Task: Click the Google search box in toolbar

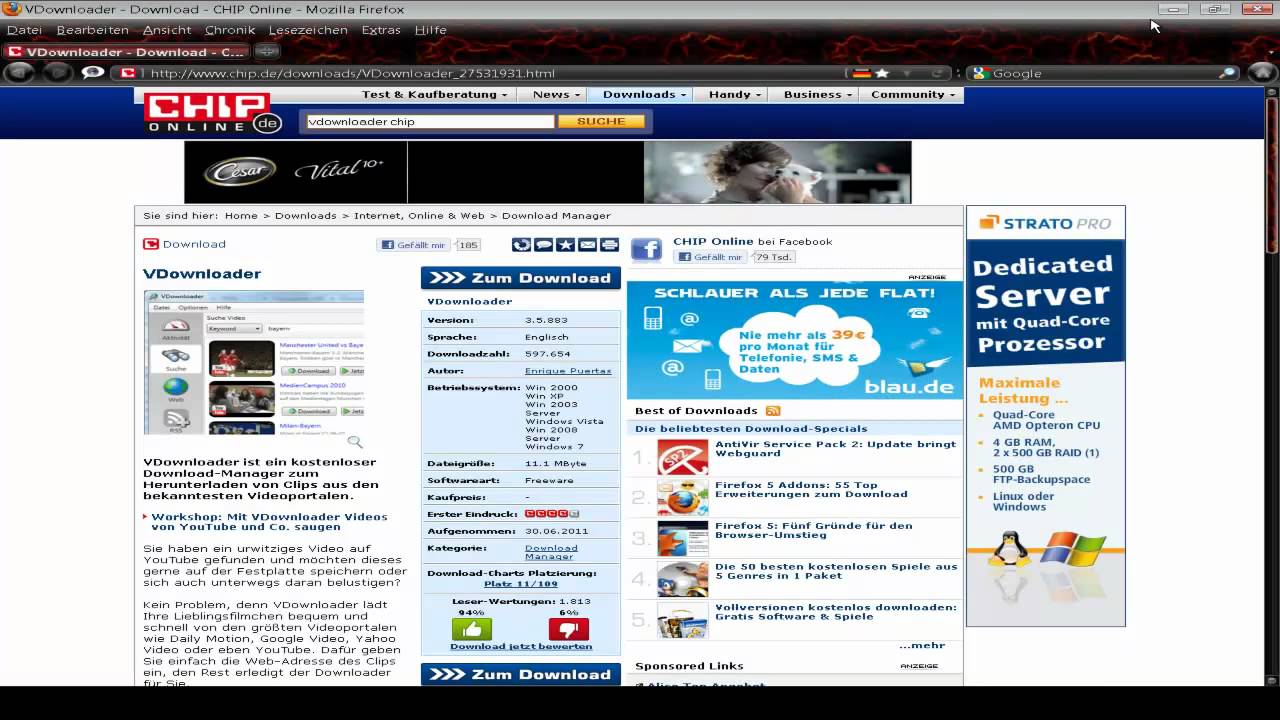Action: coord(1104,73)
